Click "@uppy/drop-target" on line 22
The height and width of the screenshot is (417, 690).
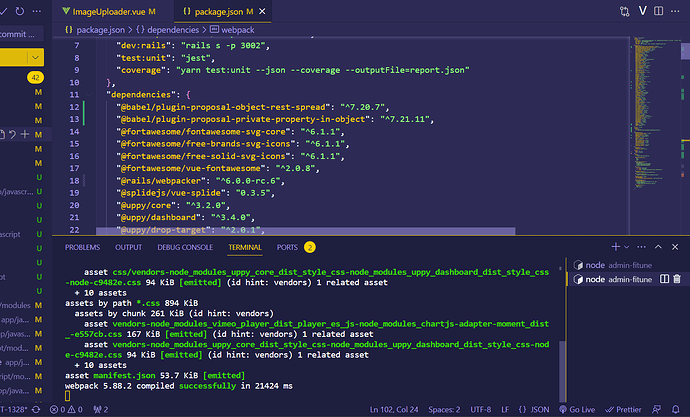pyautogui.click(x=163, y=230)
